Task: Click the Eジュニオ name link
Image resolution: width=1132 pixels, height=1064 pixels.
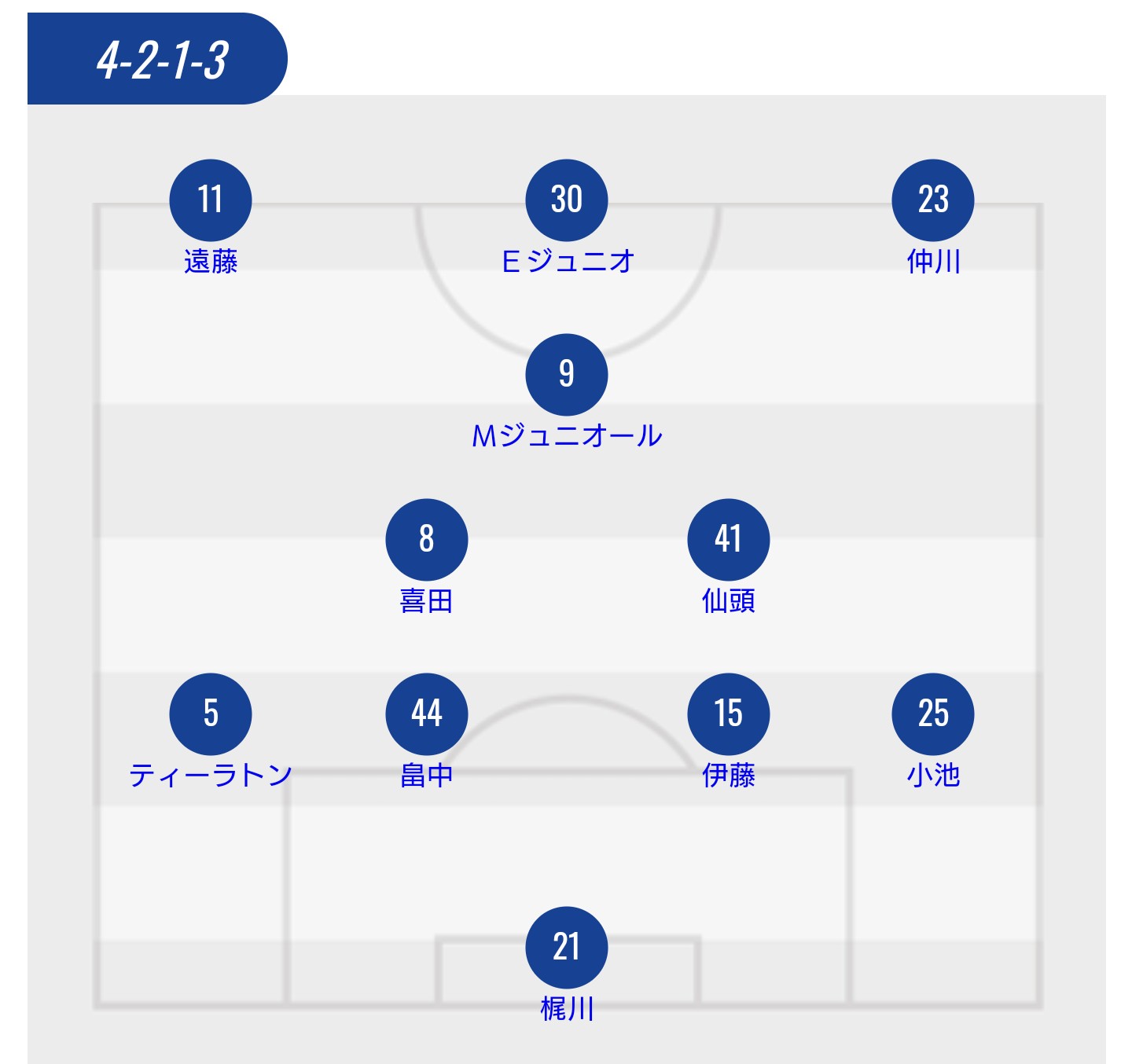Action: (x=568, y=262)
